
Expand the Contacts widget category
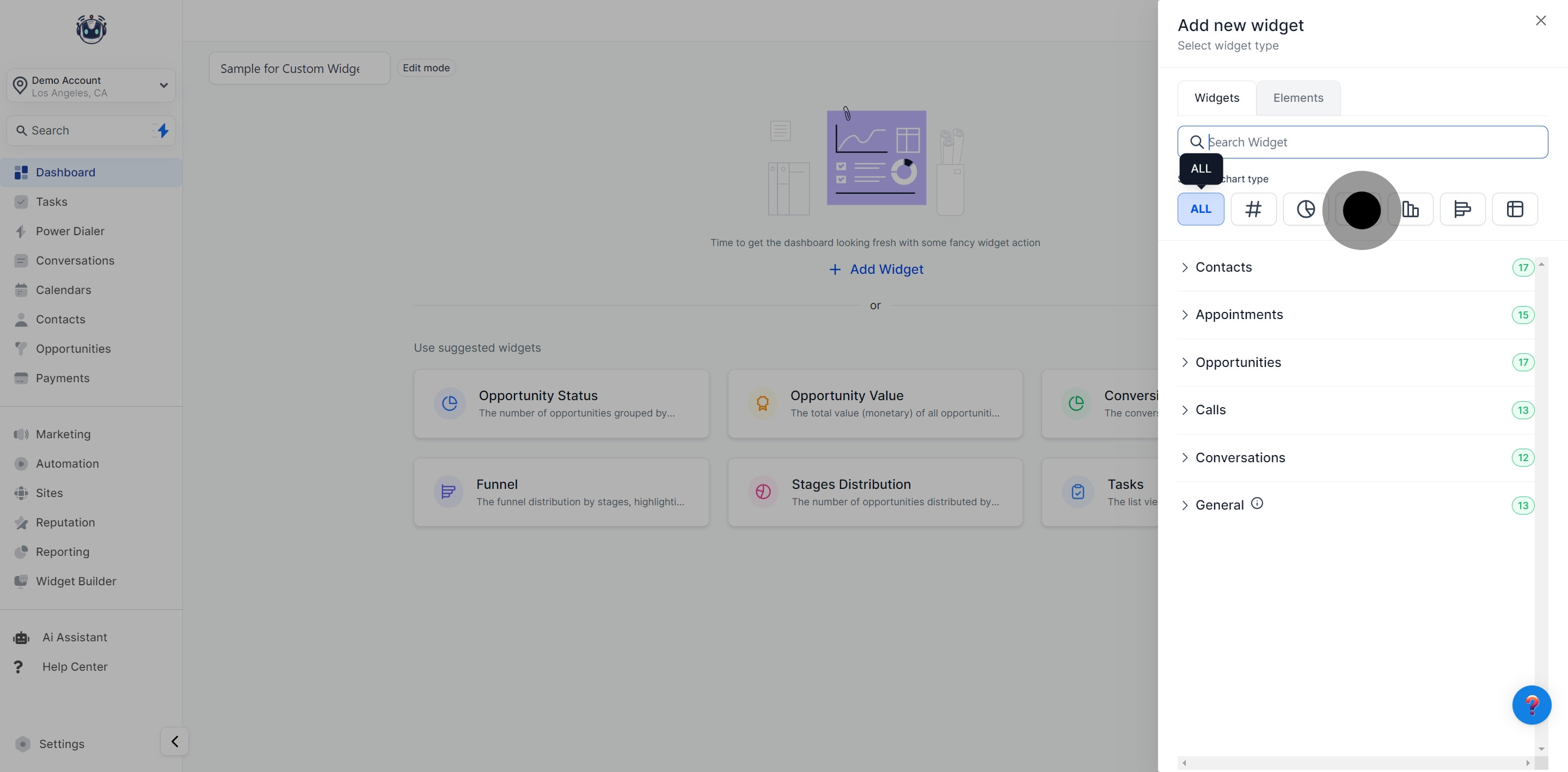(x=1356, y=267)
